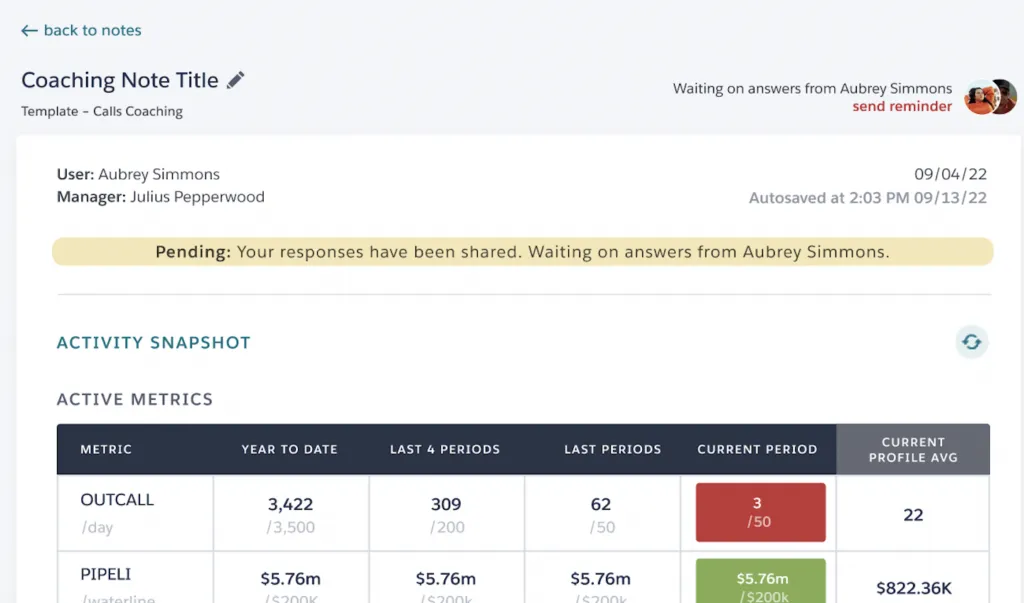Screen dimensions: 1024x603
Task: Click OUTCALL year to date value 3,422
Action: point(290,504)
